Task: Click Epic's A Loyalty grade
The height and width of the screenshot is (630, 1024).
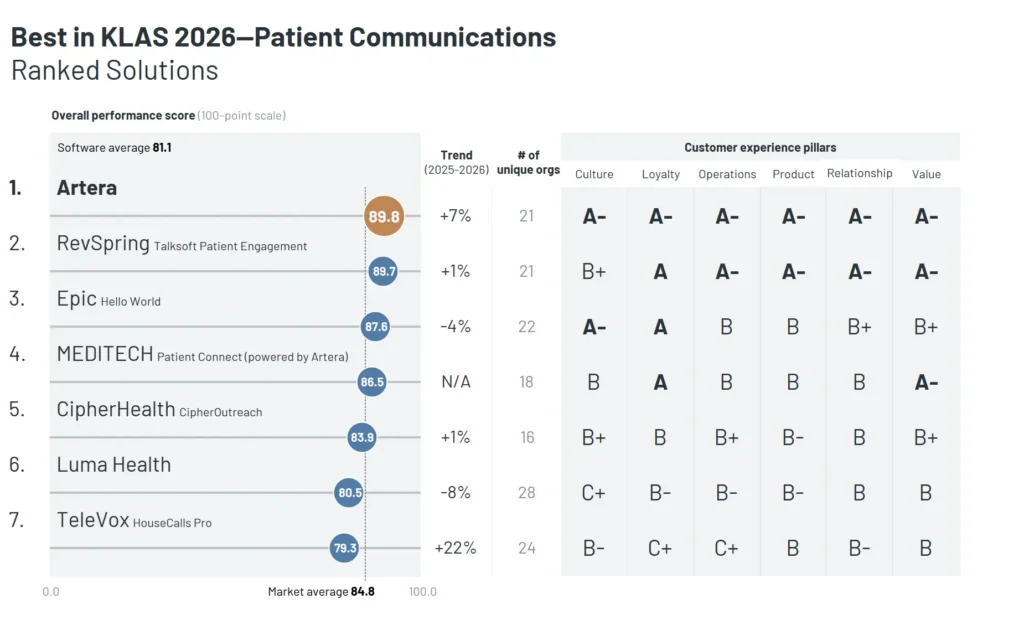Action: 660,327
